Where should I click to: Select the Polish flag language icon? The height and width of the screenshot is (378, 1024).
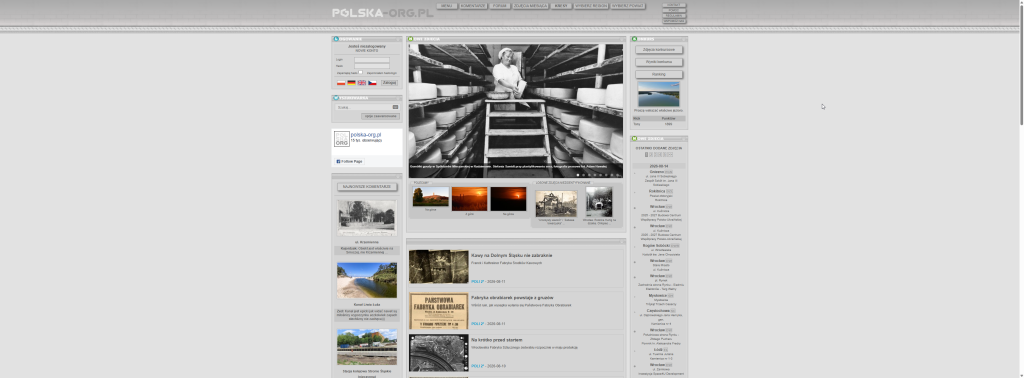pyautogui.click(x=341, y=83)
